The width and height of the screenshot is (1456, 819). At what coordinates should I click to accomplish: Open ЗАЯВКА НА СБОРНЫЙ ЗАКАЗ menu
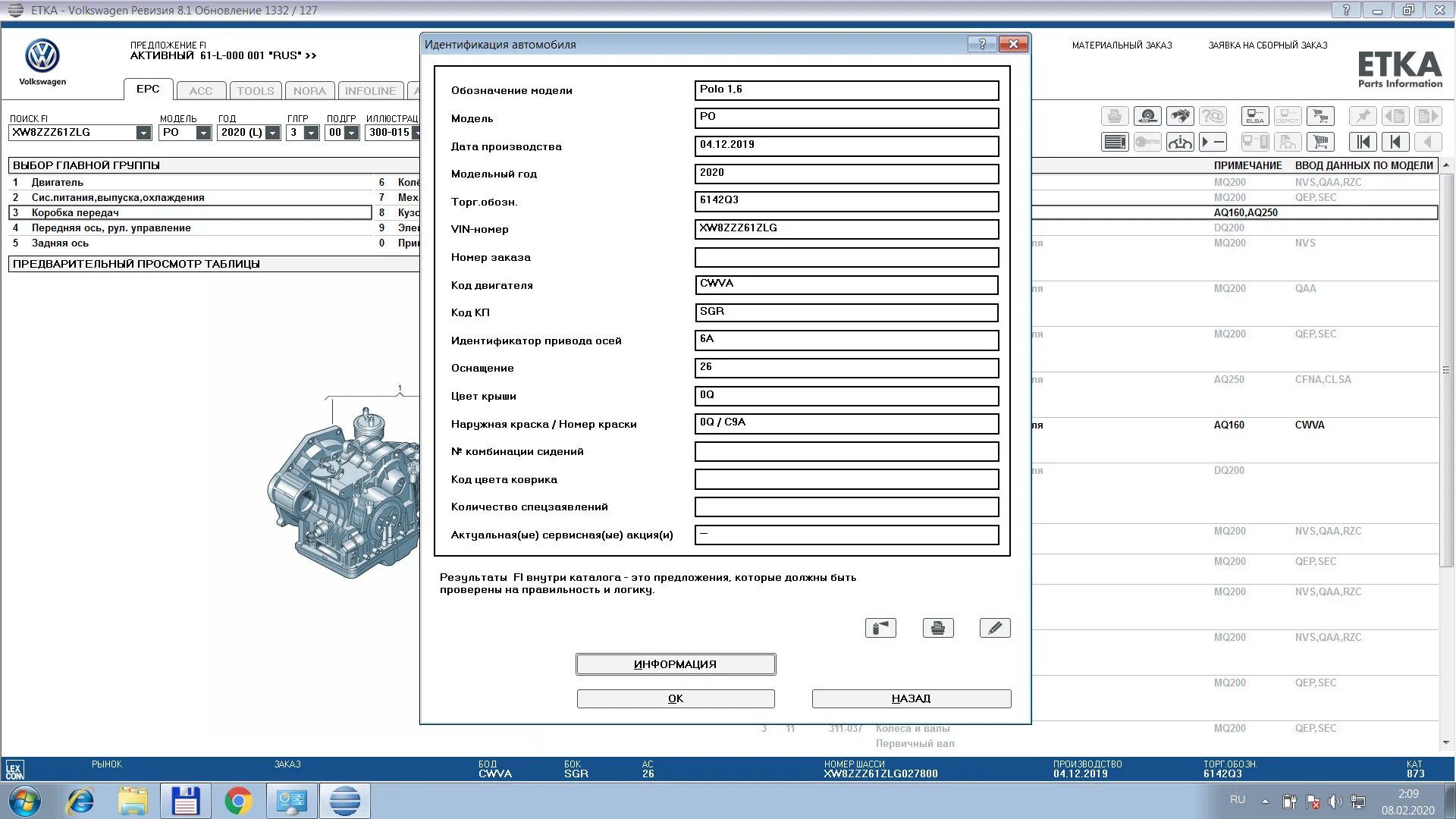1268,45
